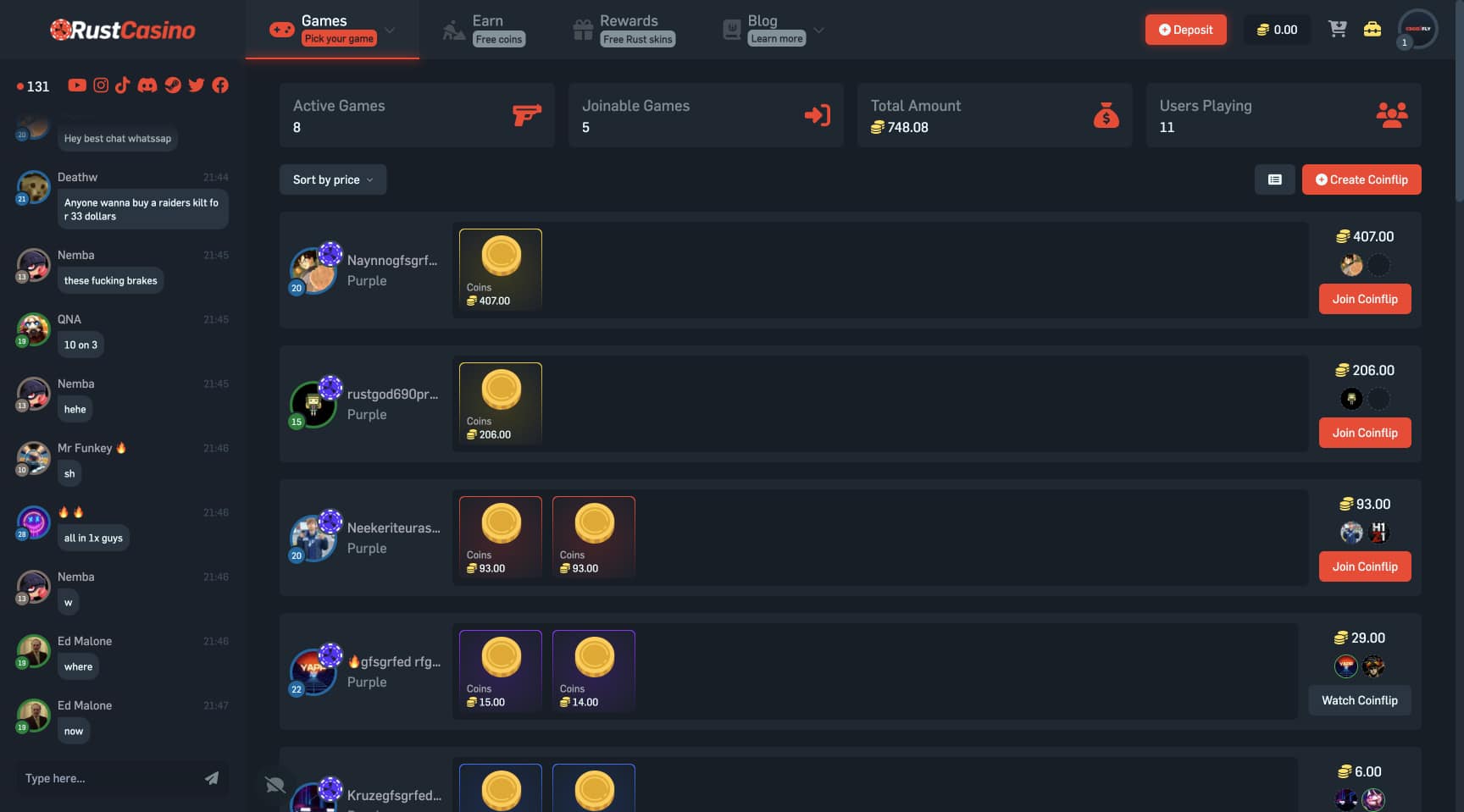Image resolution: width=1464 pixels, height=812 pixels.
Task: Click Deathw chat avatar
Action: tap(34, 187)
